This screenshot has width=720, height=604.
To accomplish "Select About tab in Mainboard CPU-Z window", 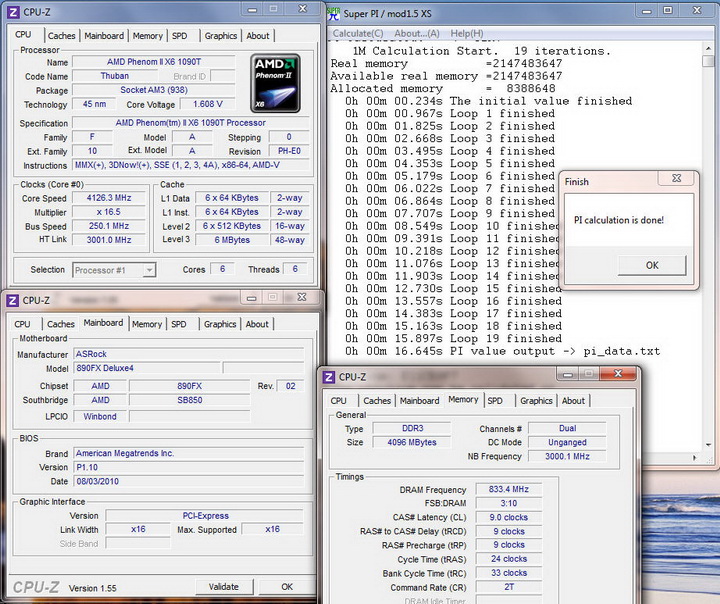I will tap(257, 324).
